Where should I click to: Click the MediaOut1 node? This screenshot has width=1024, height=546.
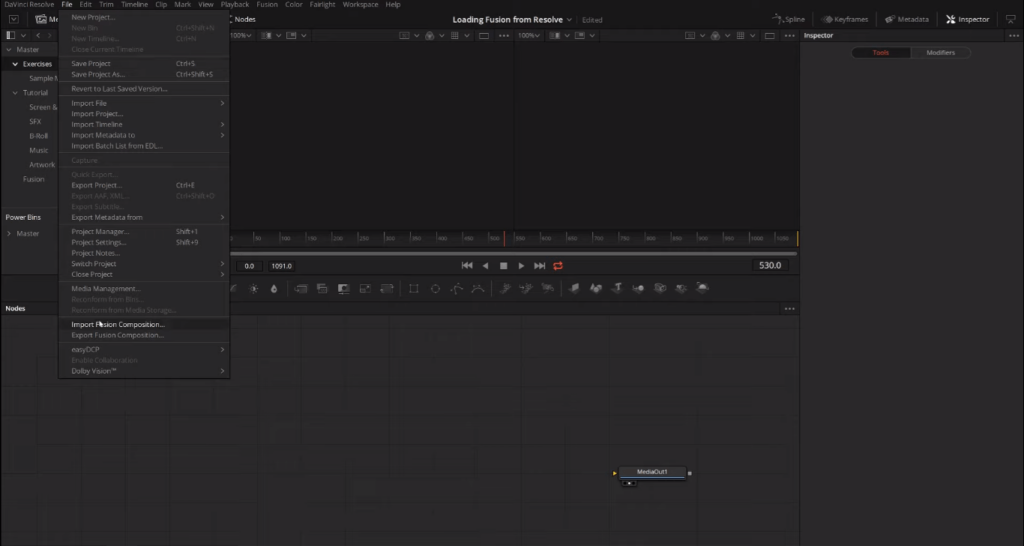click(651, 472)
